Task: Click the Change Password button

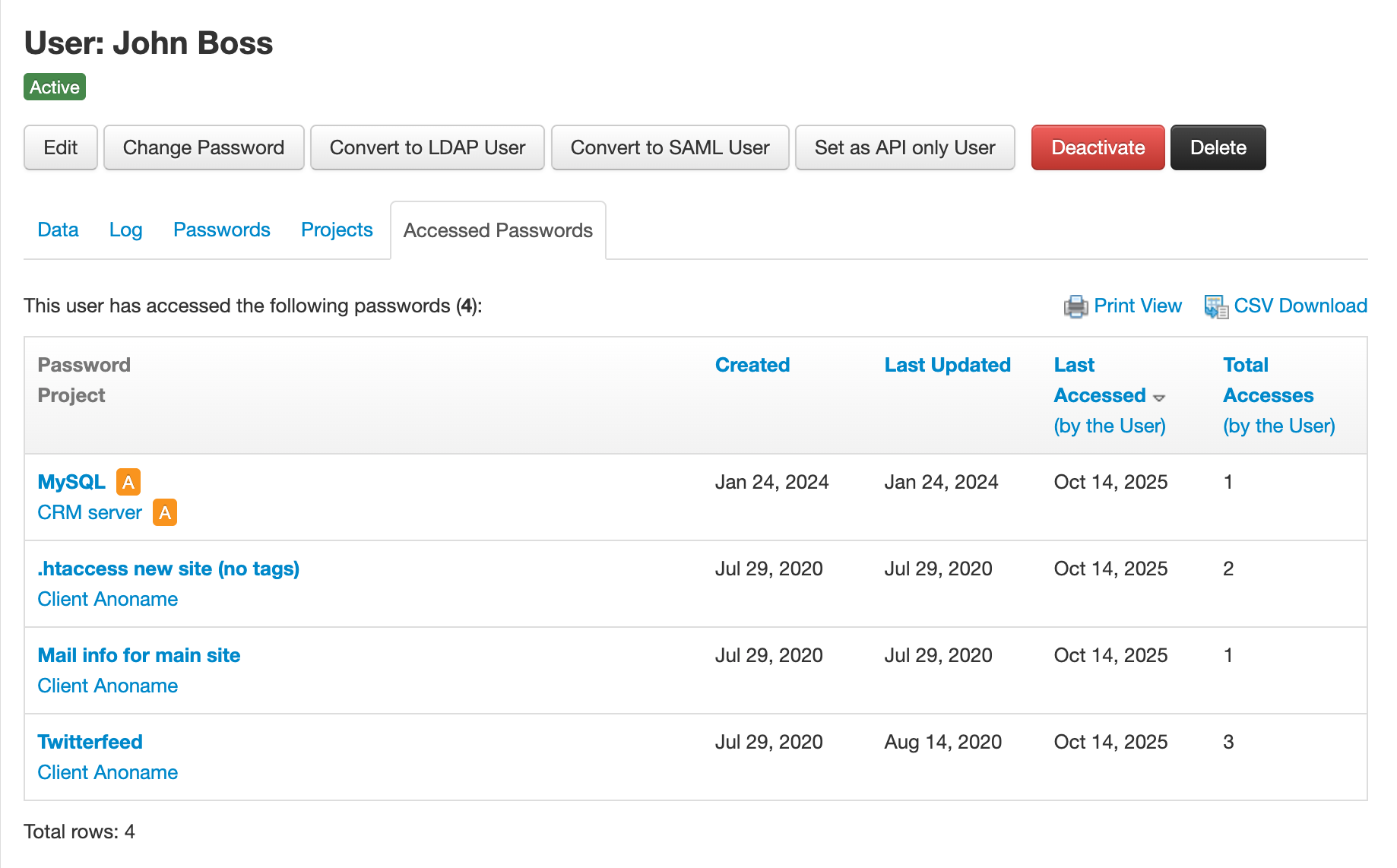Action: click(204, 147)
